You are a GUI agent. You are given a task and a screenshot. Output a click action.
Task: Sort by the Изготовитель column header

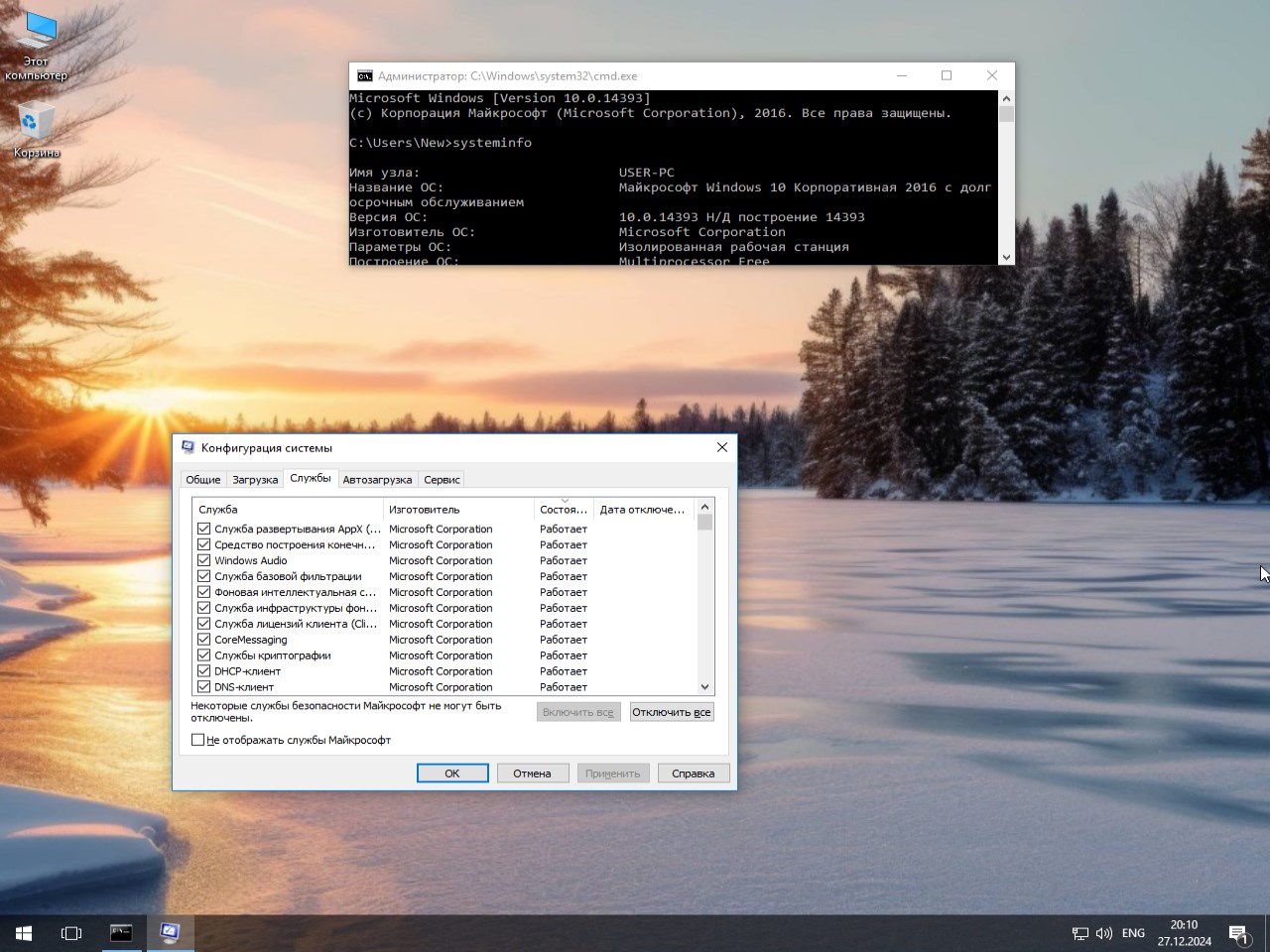[x=458, y=510]
